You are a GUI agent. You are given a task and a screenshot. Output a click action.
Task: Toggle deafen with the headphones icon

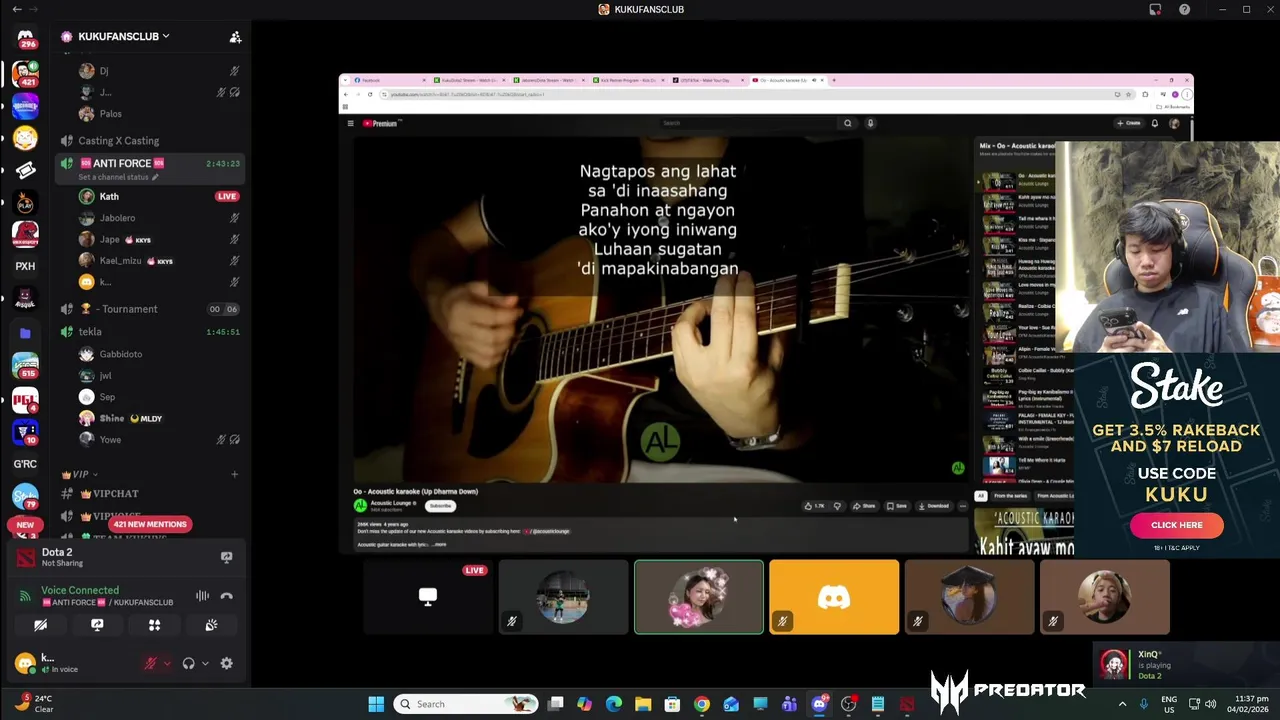[x=188, y=663]
